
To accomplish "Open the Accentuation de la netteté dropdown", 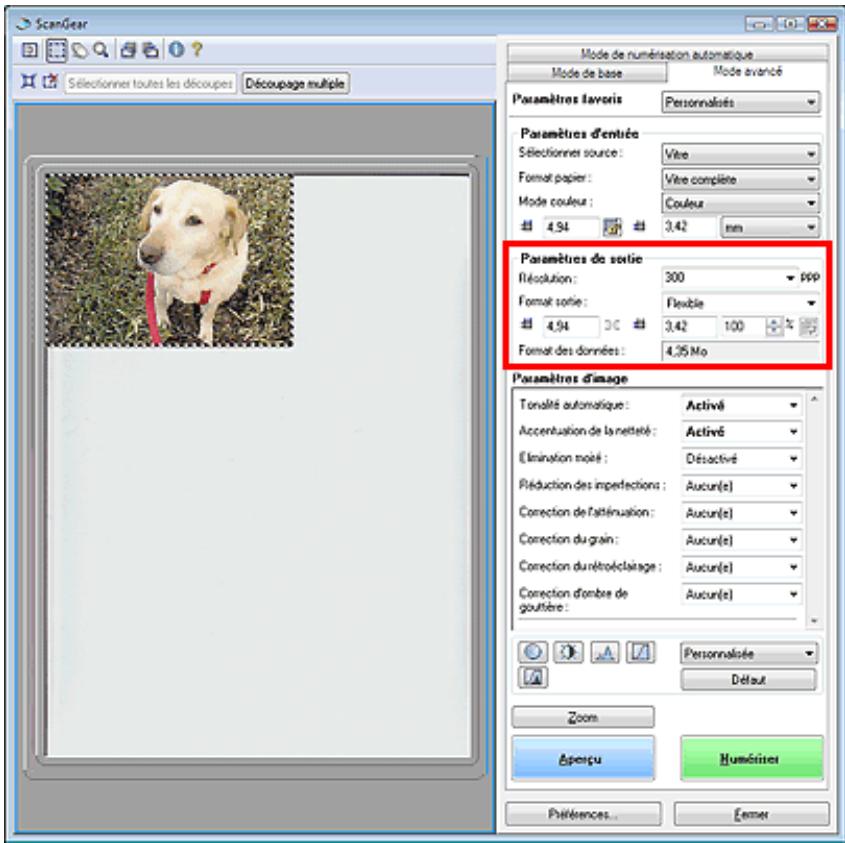I will click(742, 432).
